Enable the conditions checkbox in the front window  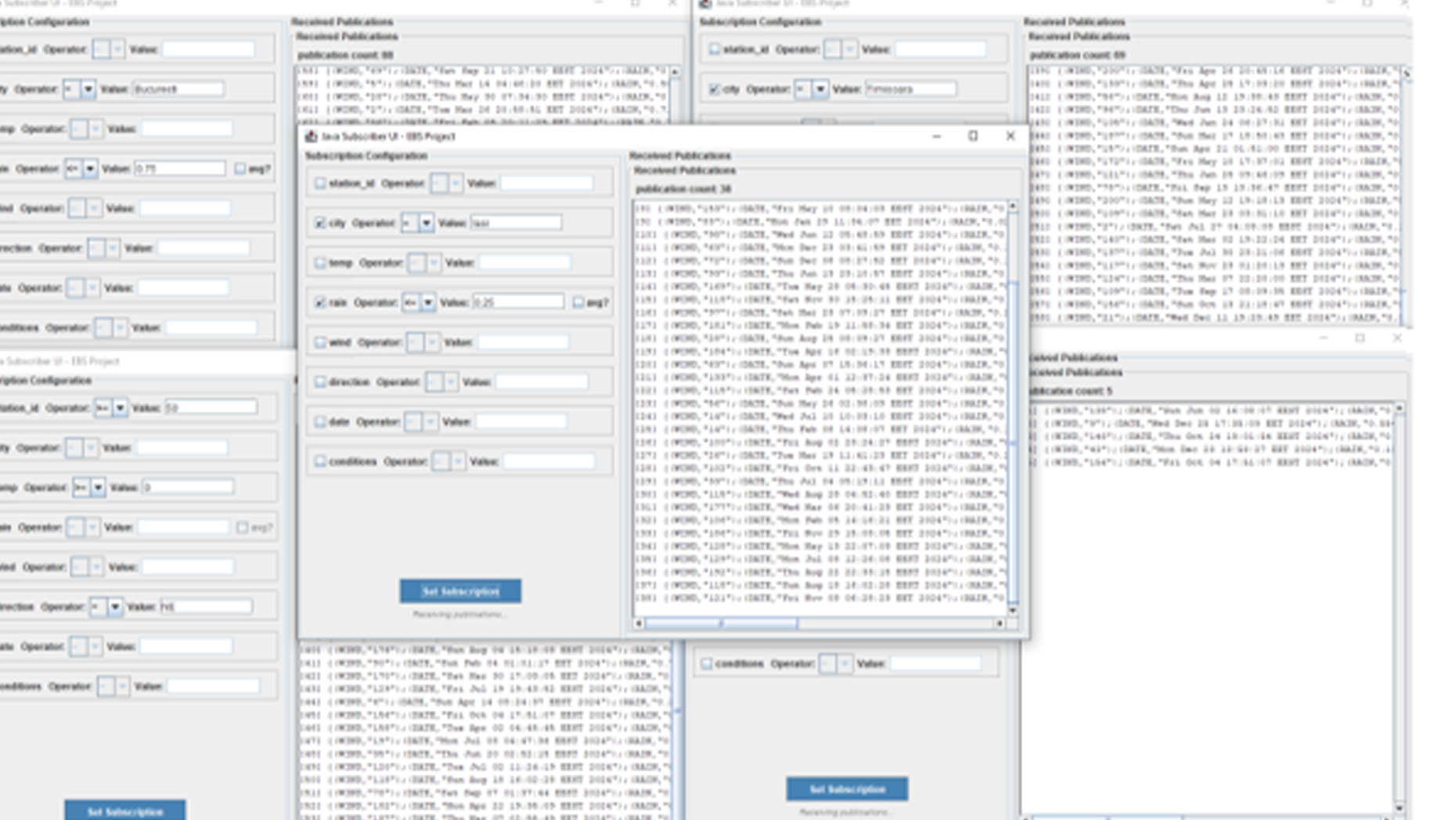320,461
